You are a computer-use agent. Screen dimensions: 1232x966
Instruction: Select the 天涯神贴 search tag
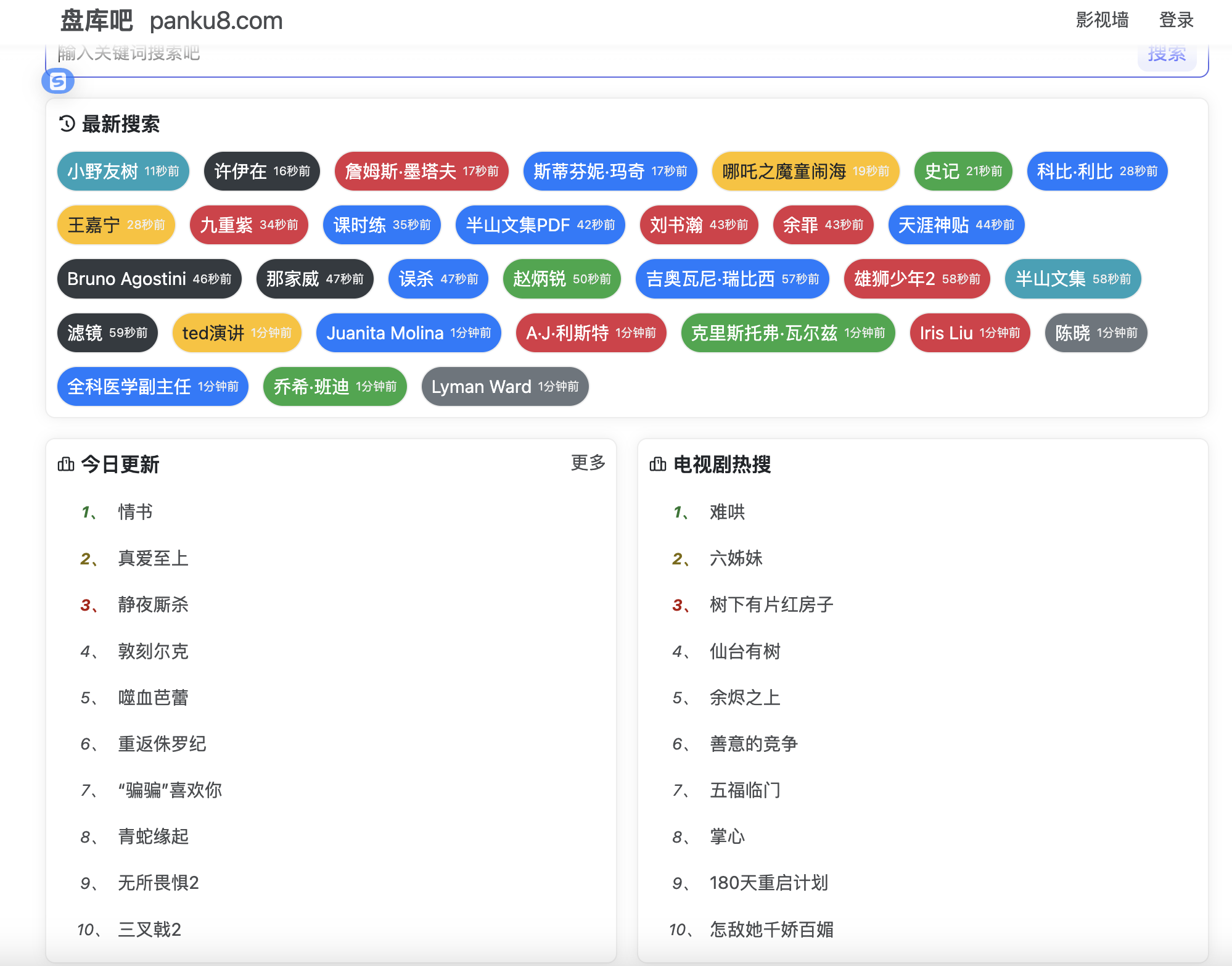click(956, 225)
